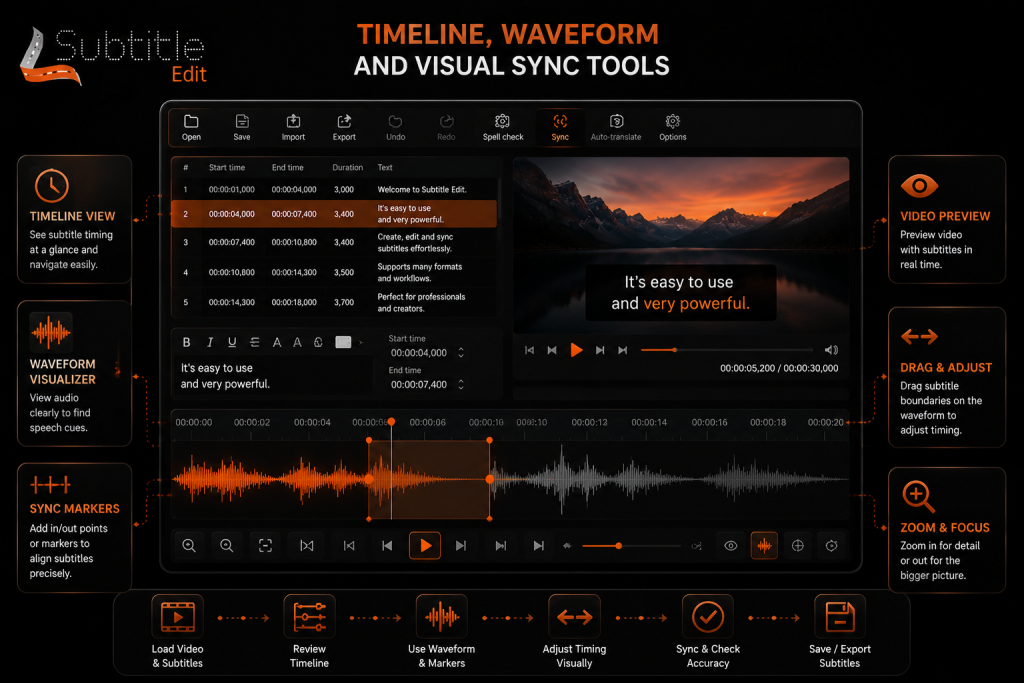
Task: Click the Drag & Adjust arrows icon
Action: click(x=920, y=337)
